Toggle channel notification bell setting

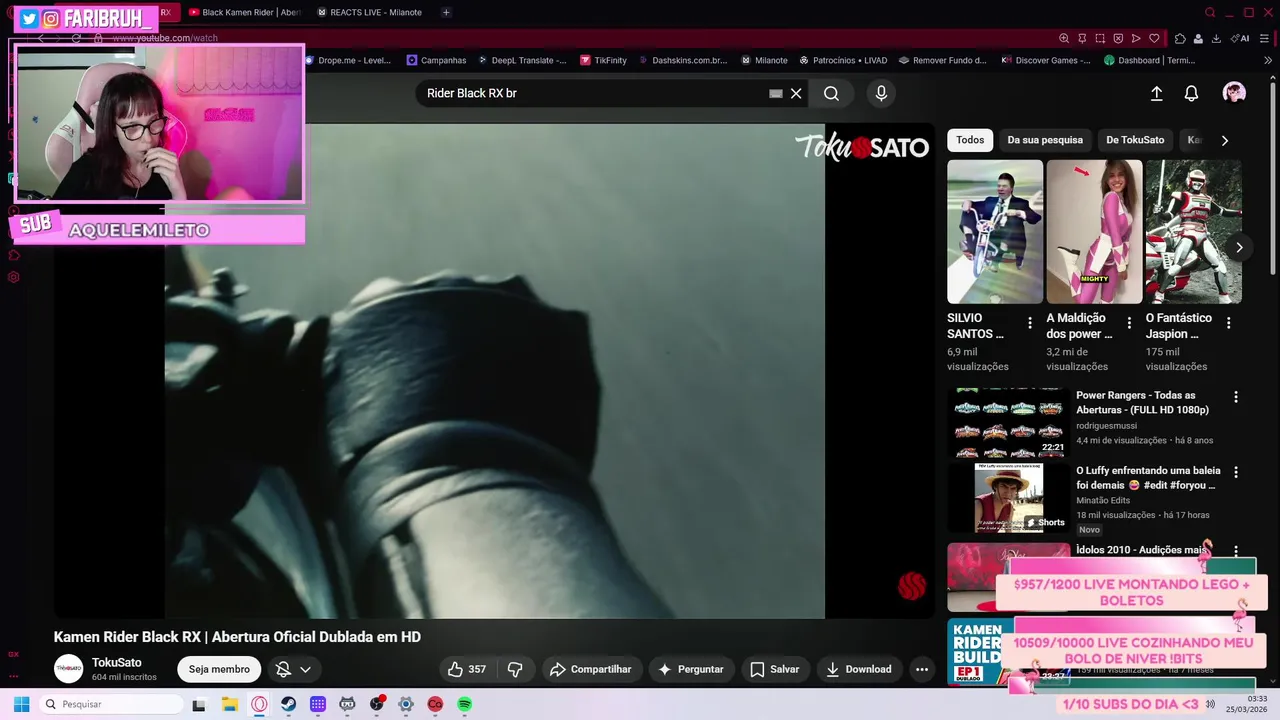coord(283,669)
